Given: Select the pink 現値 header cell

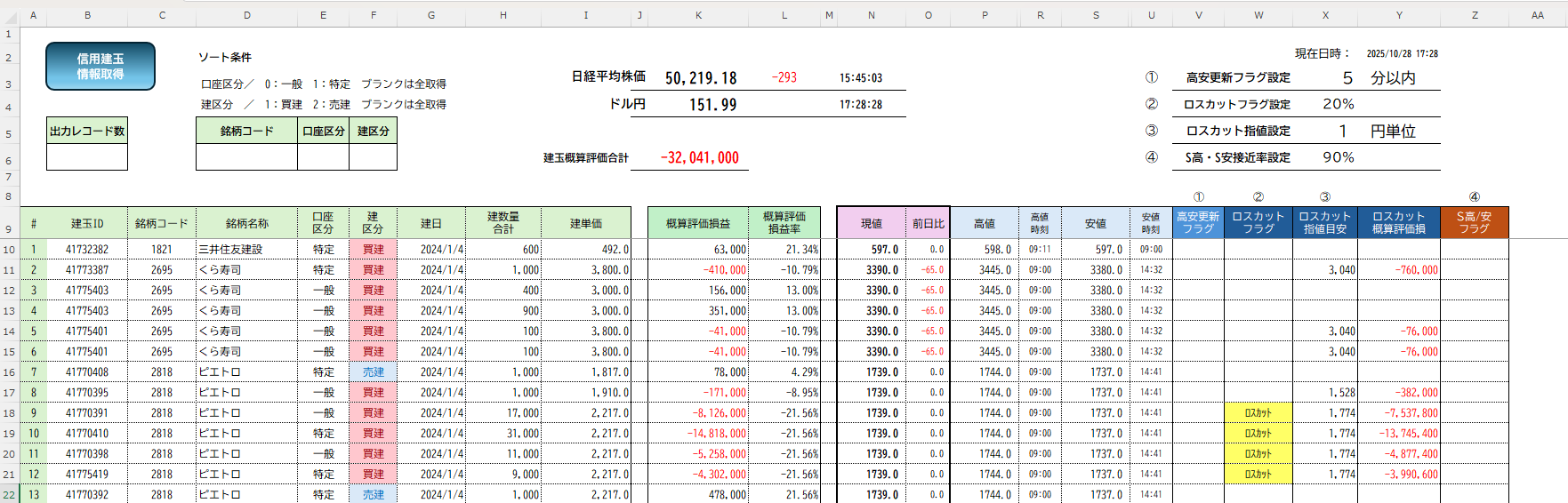Looking at the screenshot, I should click(x=872, y=223).
